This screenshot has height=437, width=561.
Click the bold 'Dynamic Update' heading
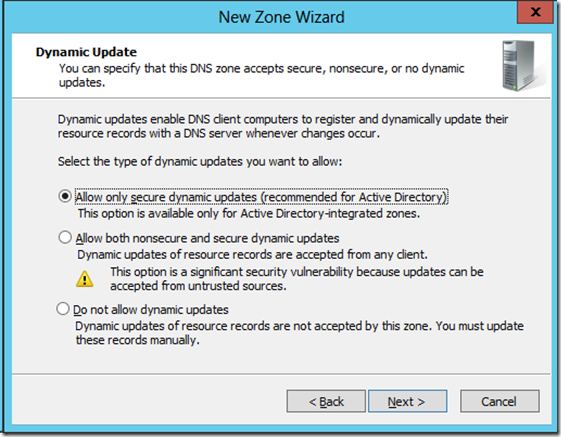[x=86, y=52]
